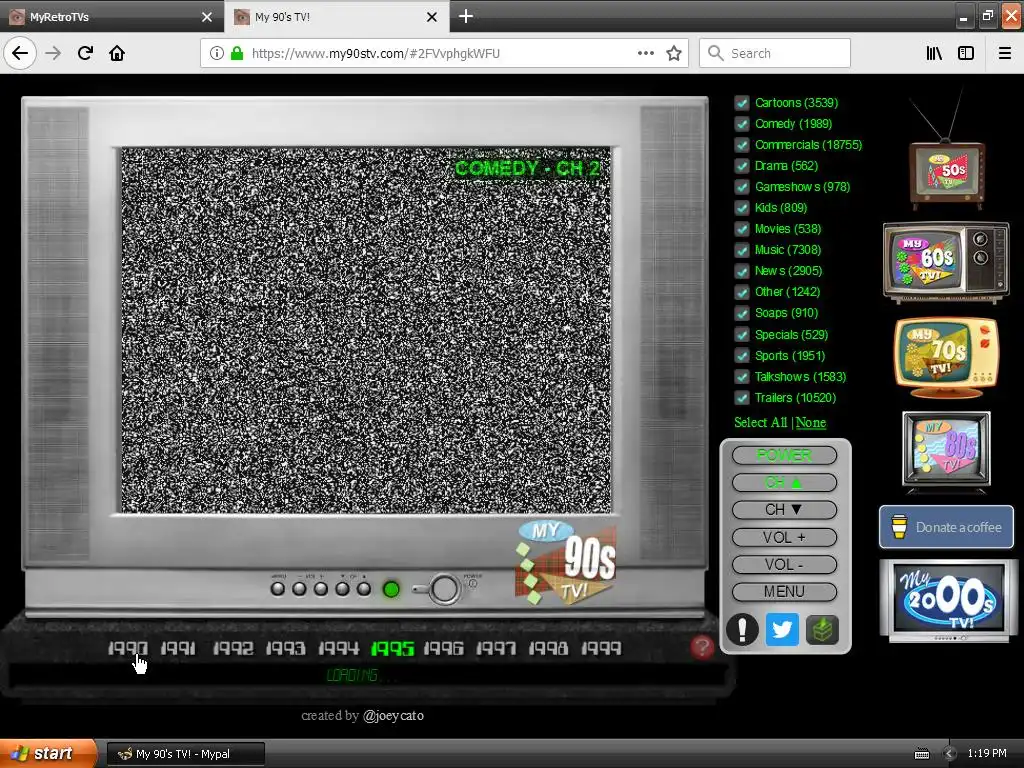
Task: Disable the Gameshows (978) category
Action: [x=742, y=187]
